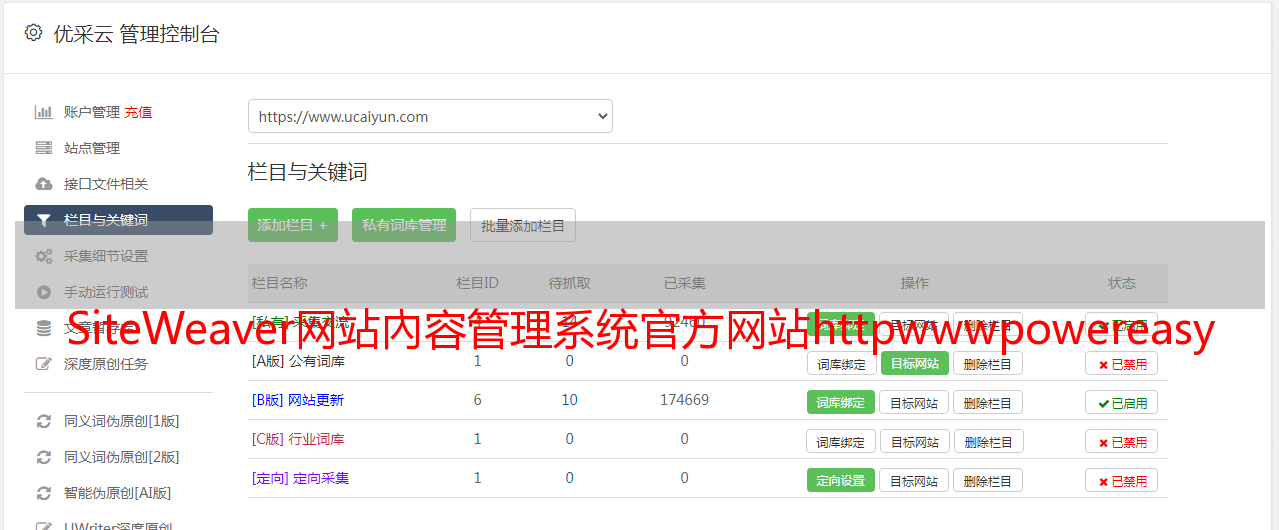Screen dimensions: 1279x530
Task: Toggle 已禁用 status for 行业词库
Action: [x=1122, y=441]
